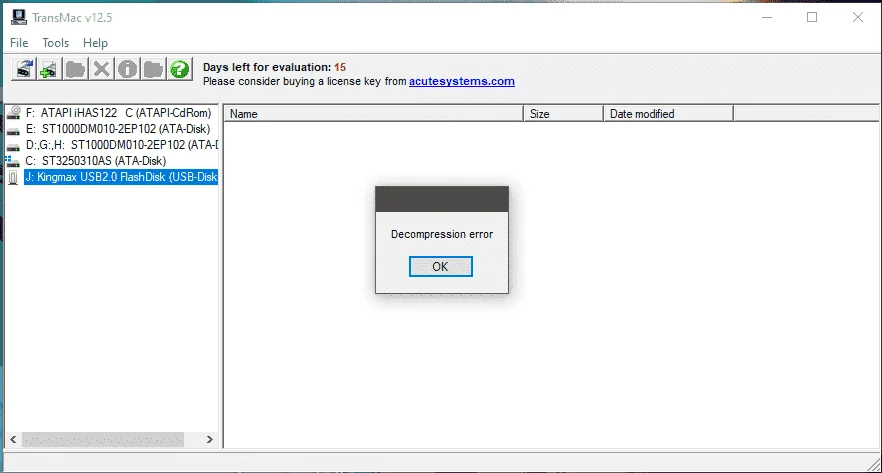The image size is (882, 473).
Task: Minimize the TransMac window
Action: pos(767,17)
